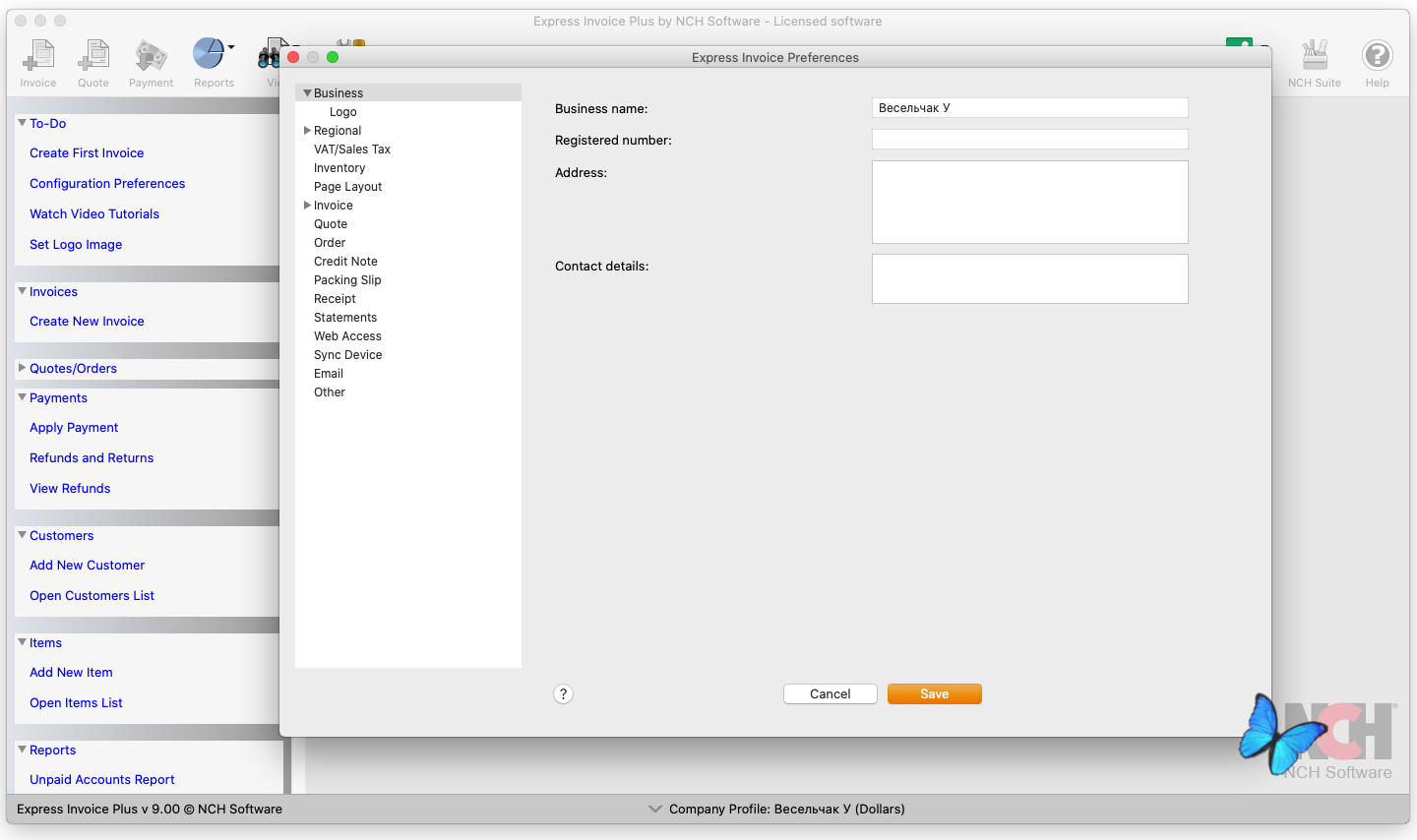
Task: Click Add New Customer link
Action: (x=88, y=566)
